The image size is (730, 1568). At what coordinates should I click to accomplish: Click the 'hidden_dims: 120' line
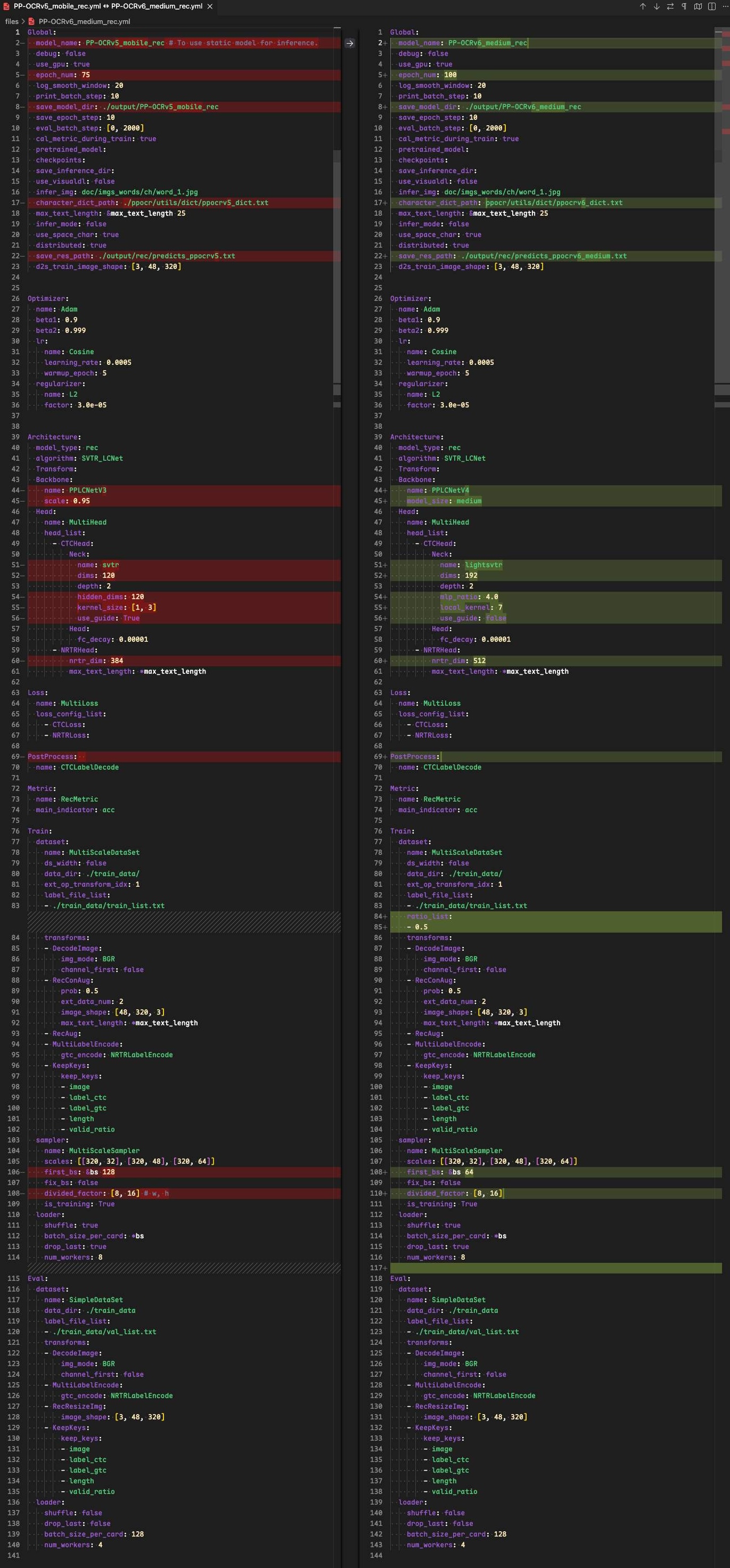(184, 597)
